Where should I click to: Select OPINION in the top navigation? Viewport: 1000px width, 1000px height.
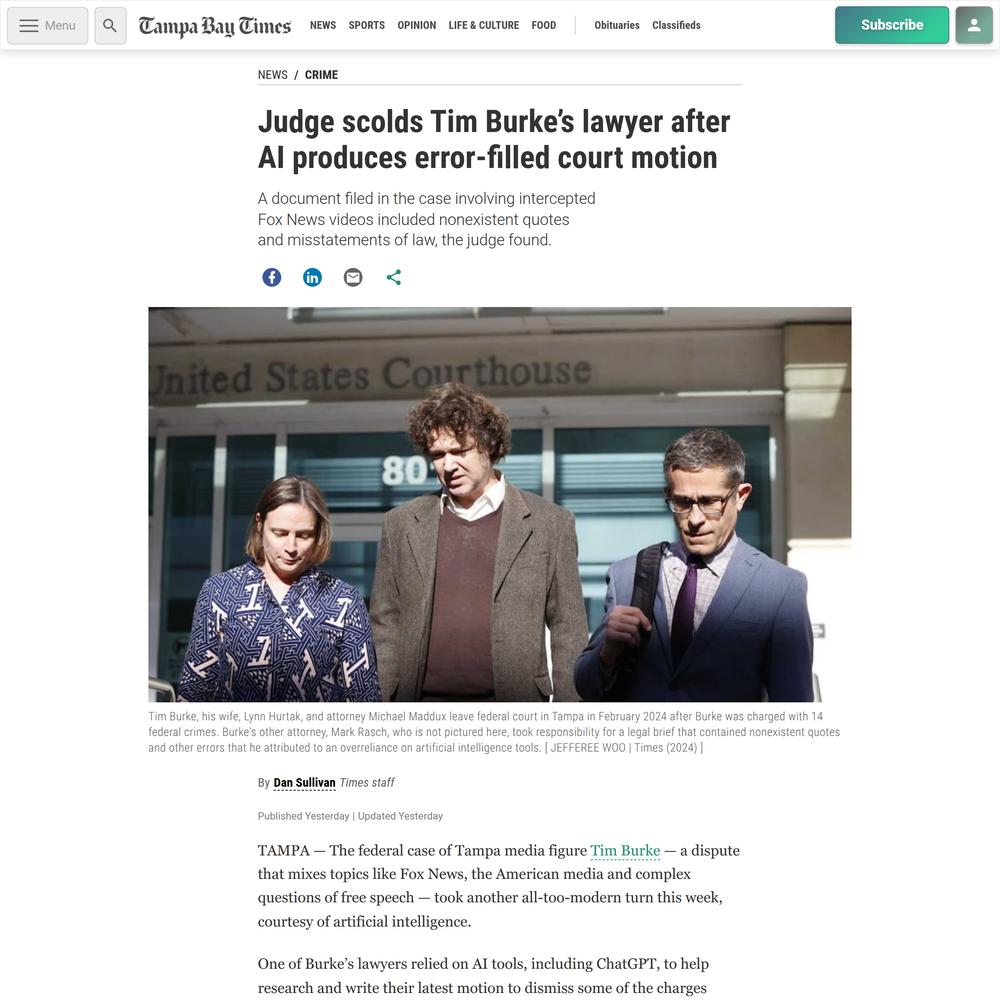416,26
